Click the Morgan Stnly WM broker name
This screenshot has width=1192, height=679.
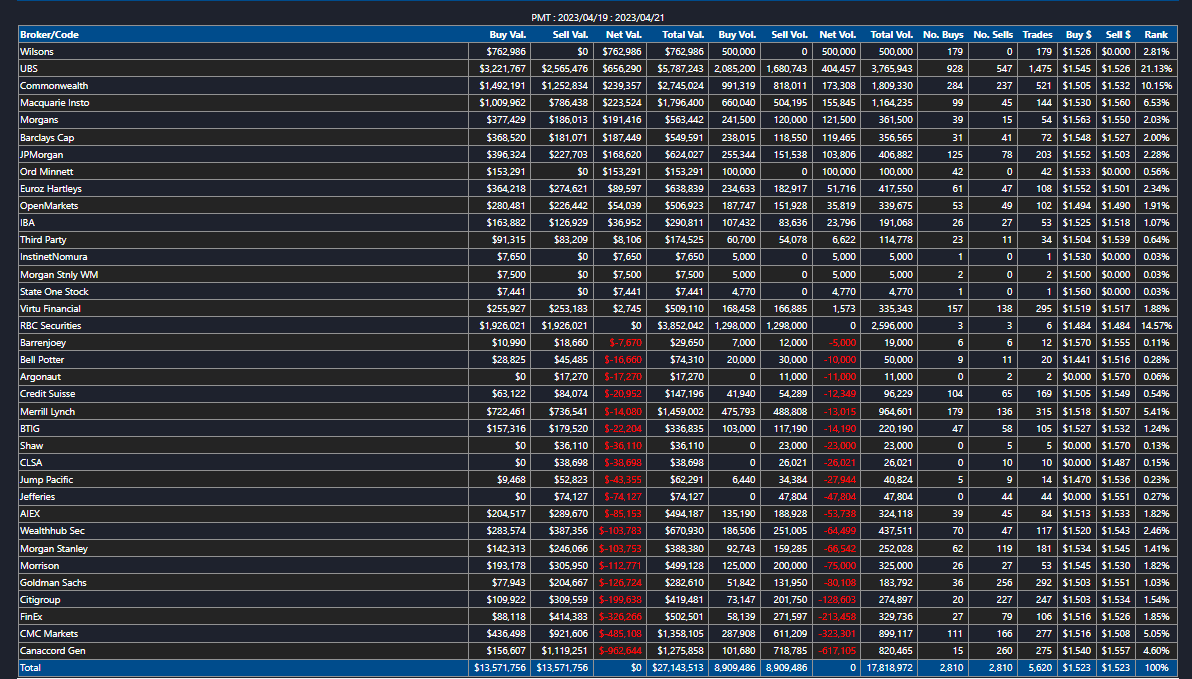59,274
